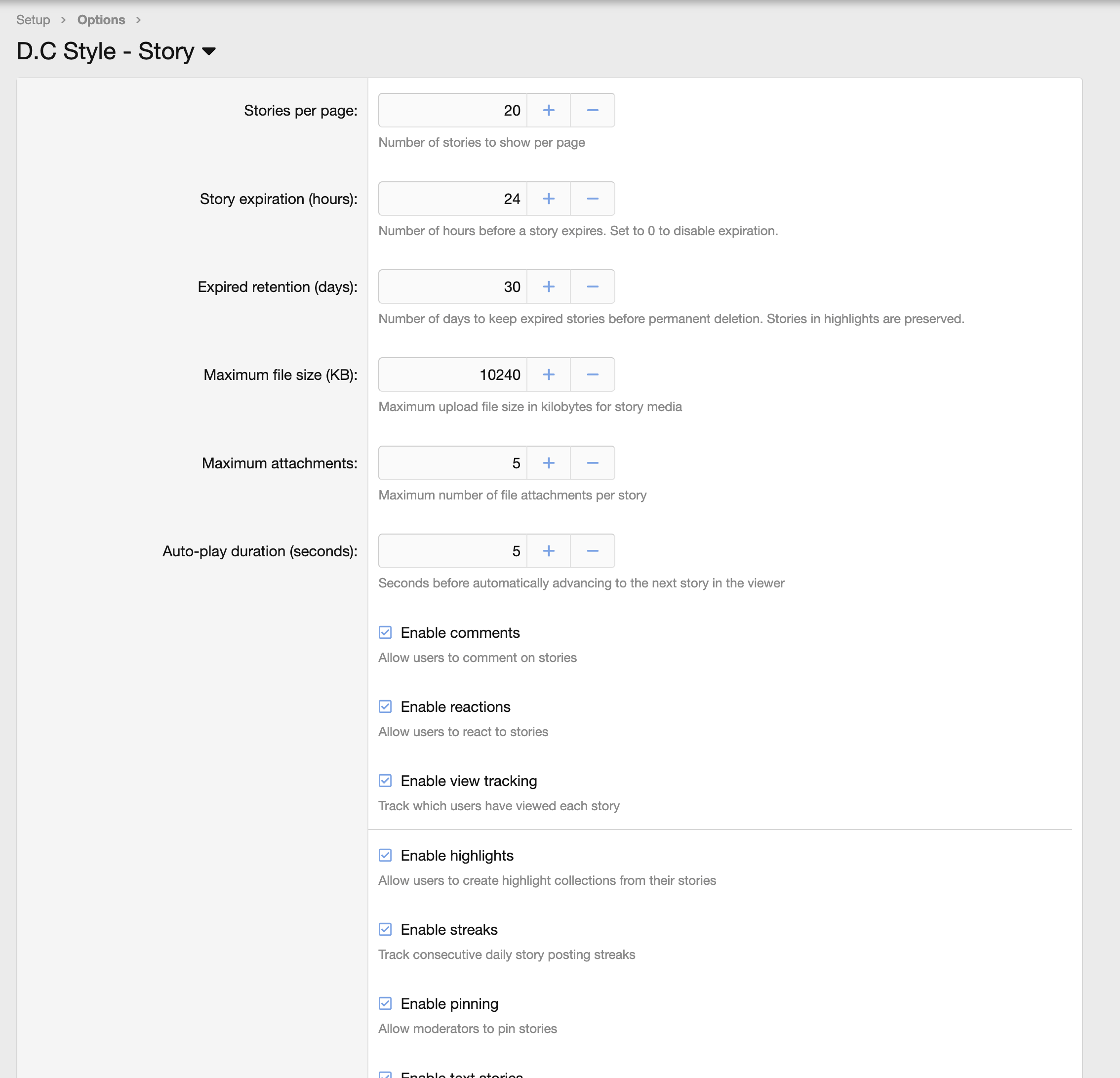Increment the Stories per page value

coord(548,110)
